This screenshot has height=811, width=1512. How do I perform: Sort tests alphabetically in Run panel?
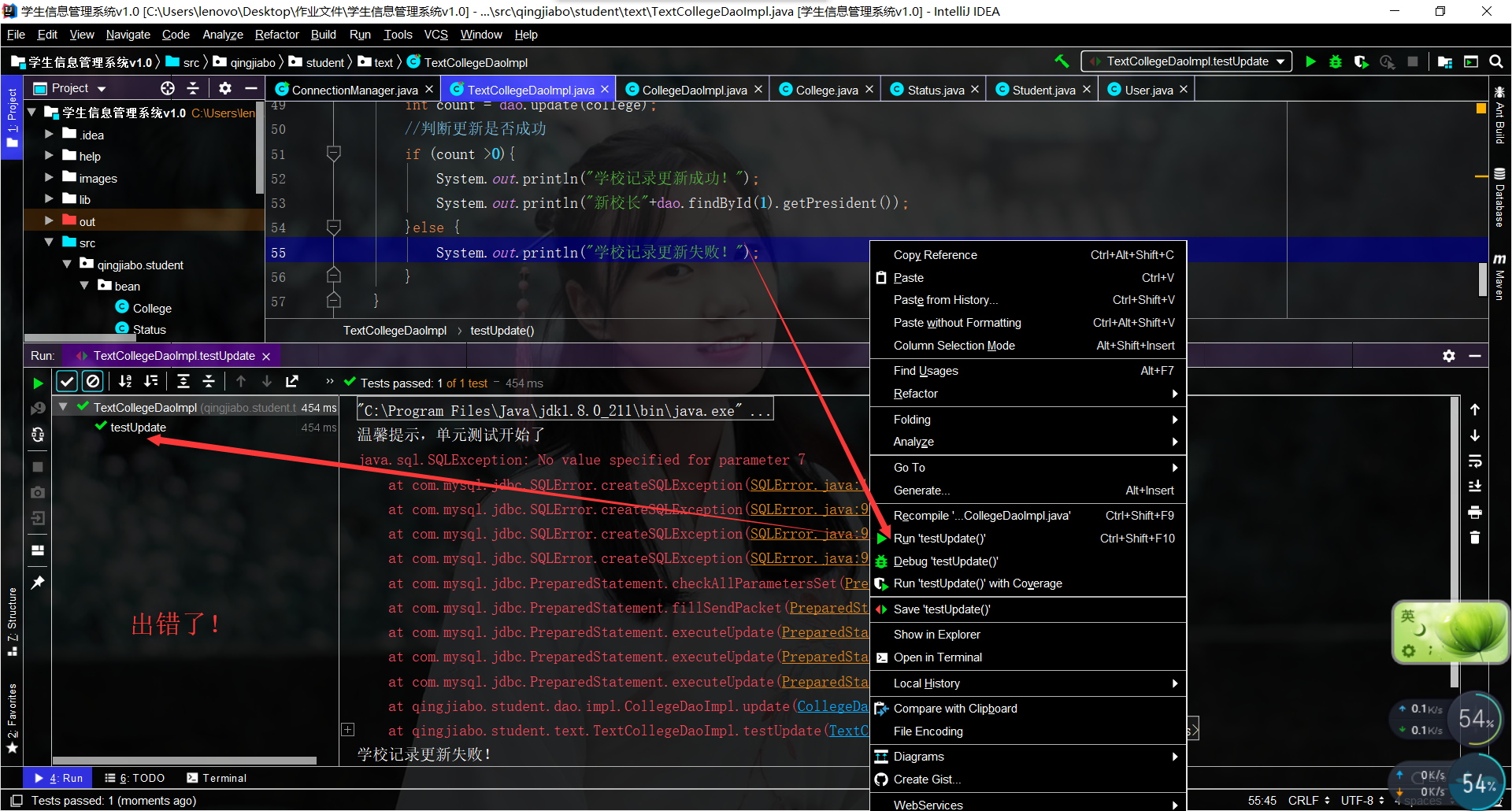pos(125,382)
